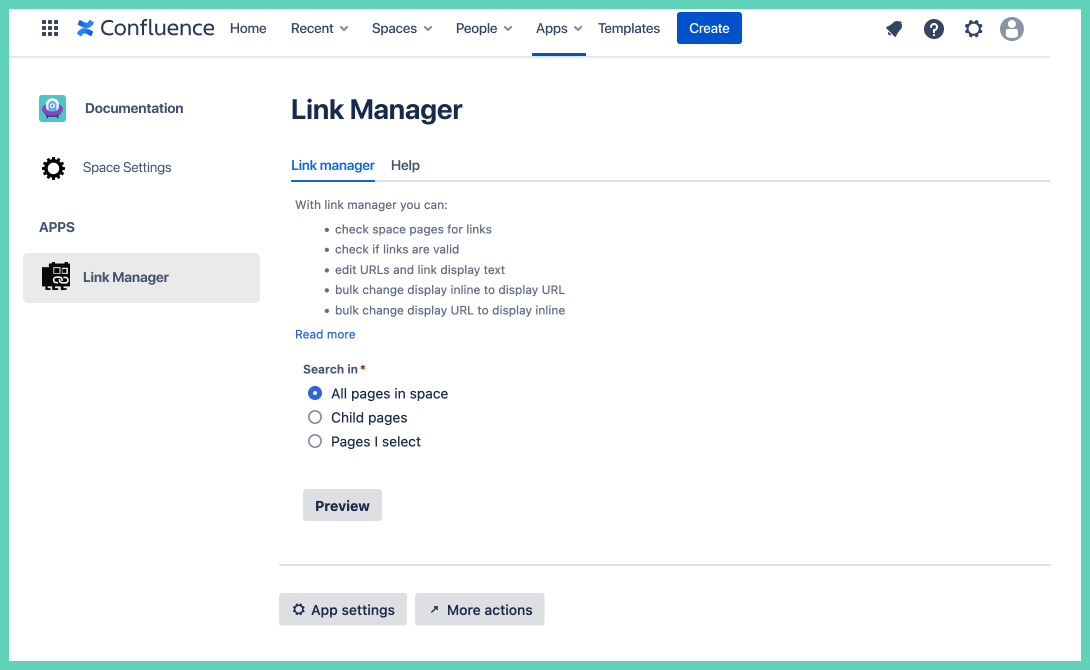
Task: Open the Recent dropdown menu
Action: pos(319,29)
